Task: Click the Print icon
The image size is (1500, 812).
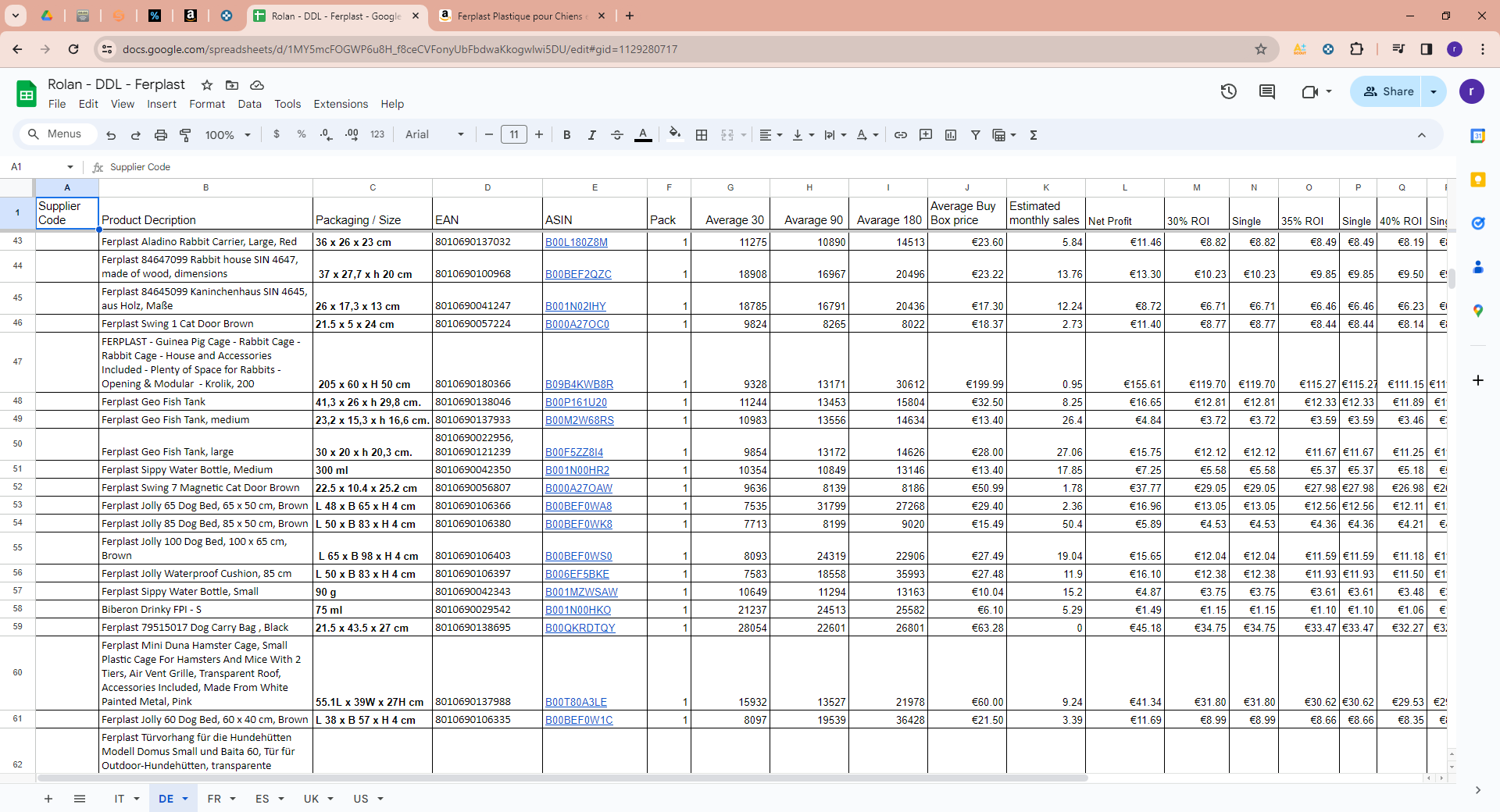Action: (160, 135)
